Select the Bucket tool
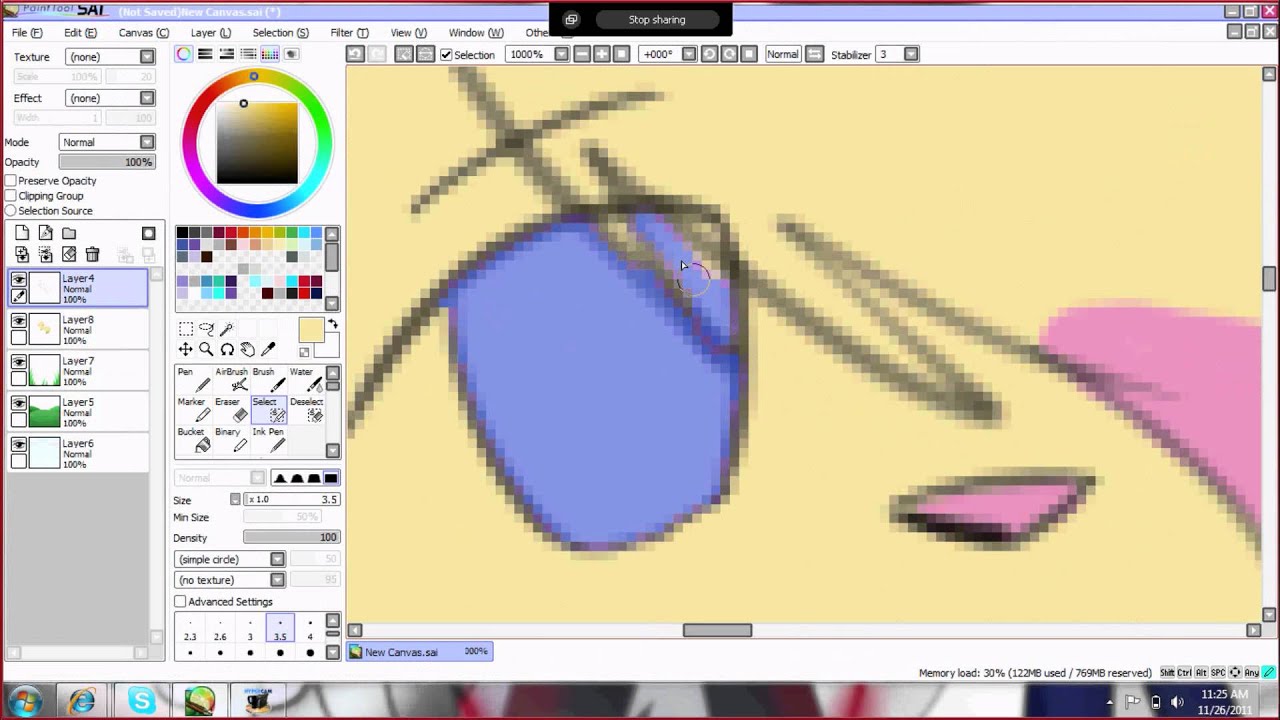 click(x=194, y=440)
